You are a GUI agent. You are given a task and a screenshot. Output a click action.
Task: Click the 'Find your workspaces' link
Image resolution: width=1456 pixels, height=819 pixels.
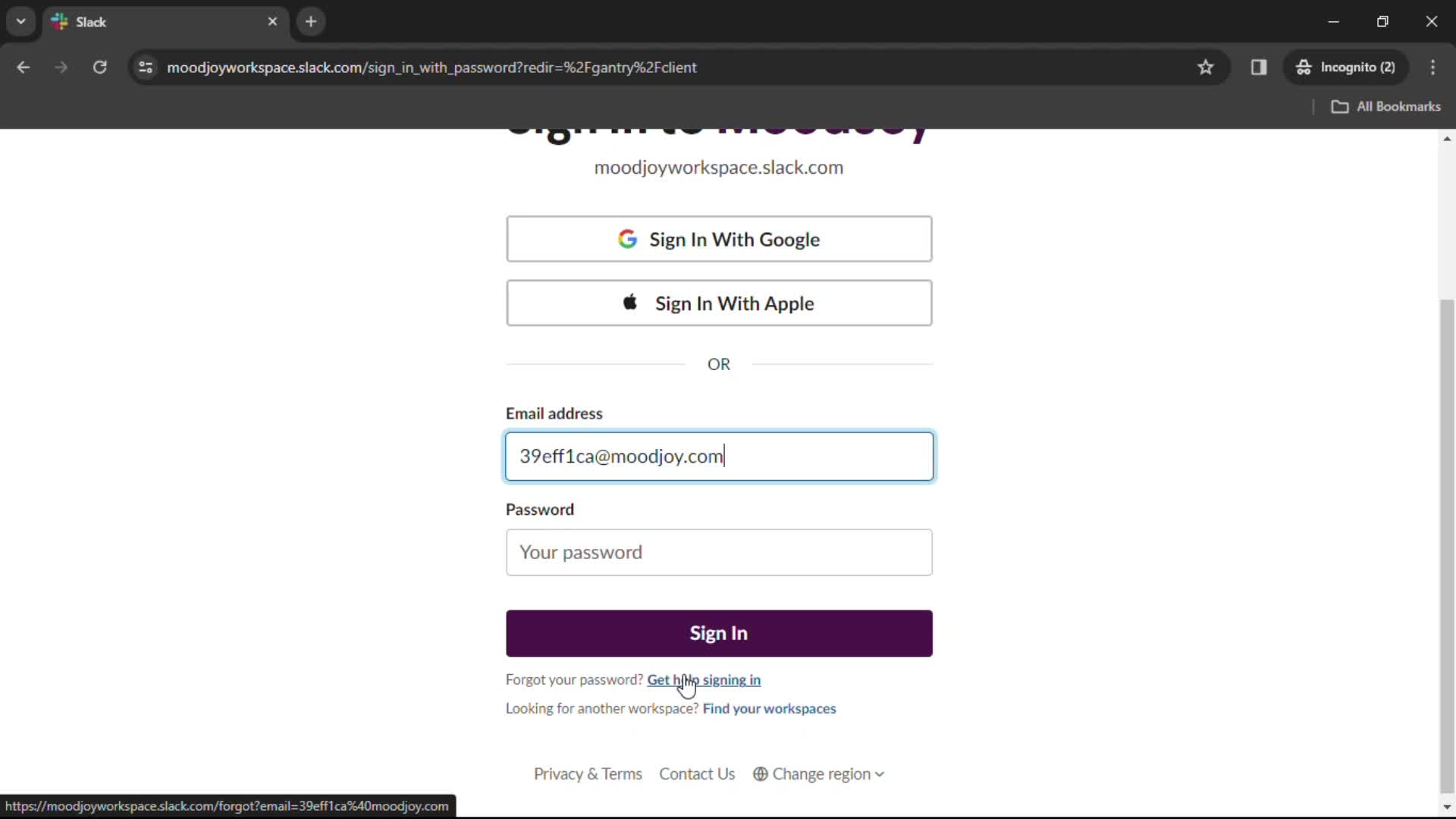click(x=769, y=708)
